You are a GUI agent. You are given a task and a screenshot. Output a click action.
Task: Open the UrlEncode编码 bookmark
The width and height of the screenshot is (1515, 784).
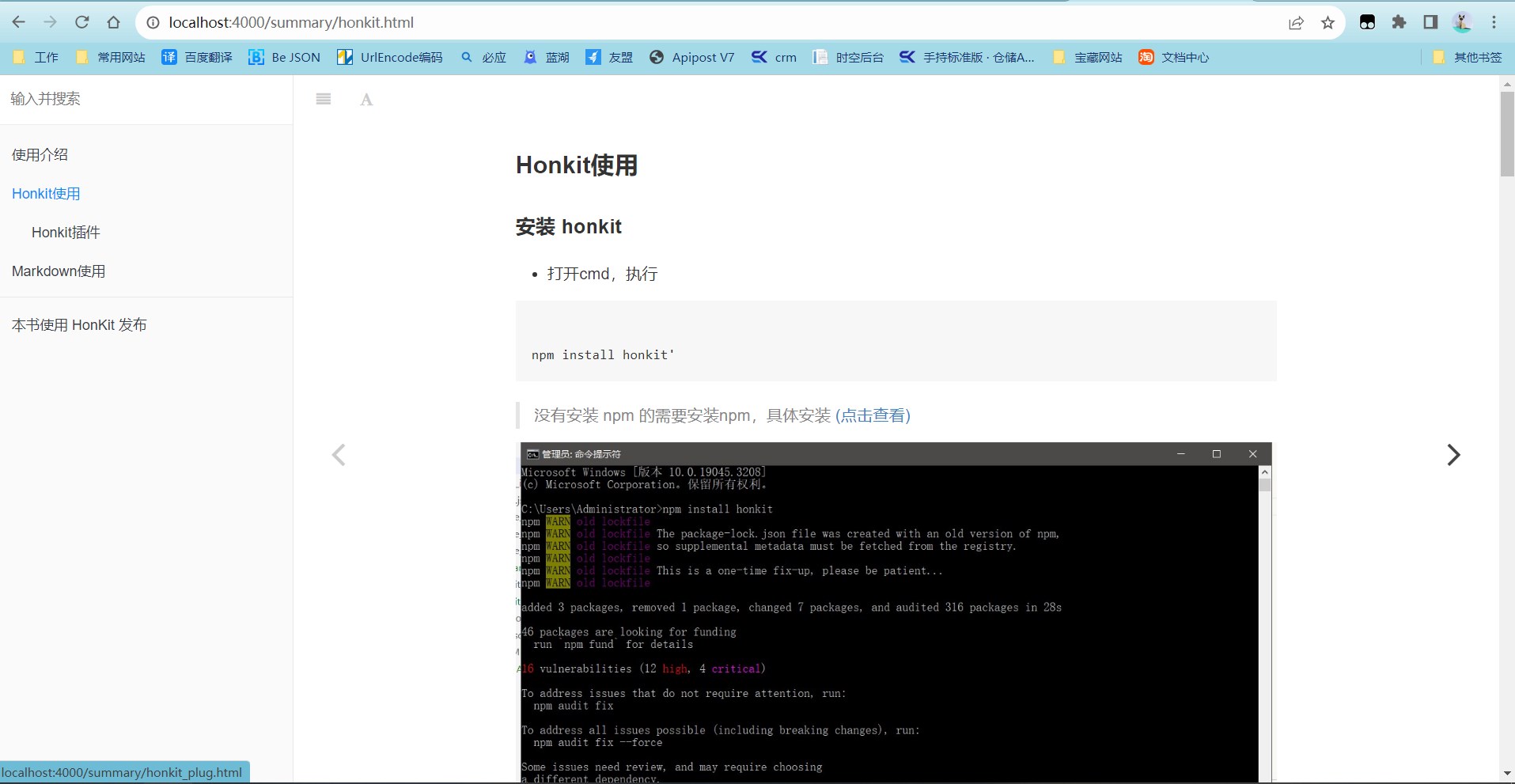pyautogui.click(x=390, y=57)
